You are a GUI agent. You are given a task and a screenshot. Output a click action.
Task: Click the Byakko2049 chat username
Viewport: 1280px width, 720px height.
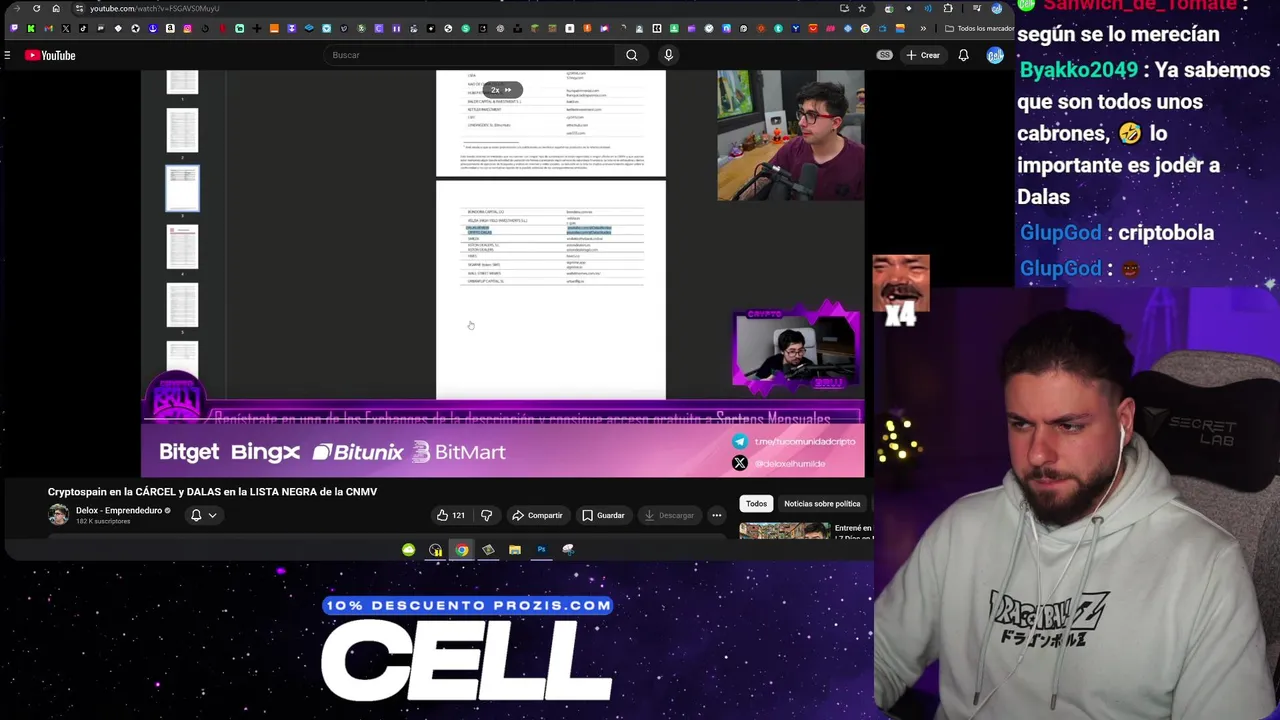click(1079, 70)
